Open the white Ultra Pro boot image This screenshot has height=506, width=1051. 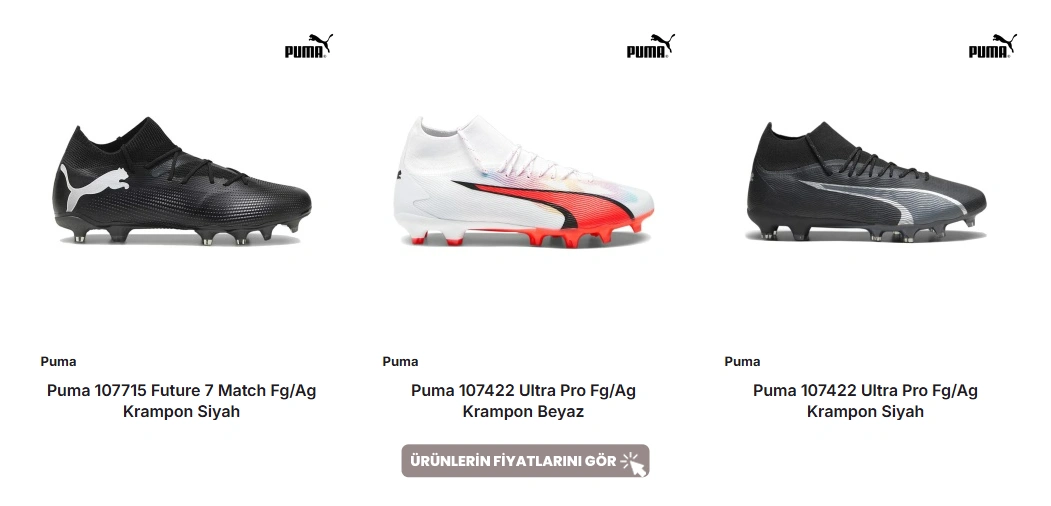click(x=523, y=181)
